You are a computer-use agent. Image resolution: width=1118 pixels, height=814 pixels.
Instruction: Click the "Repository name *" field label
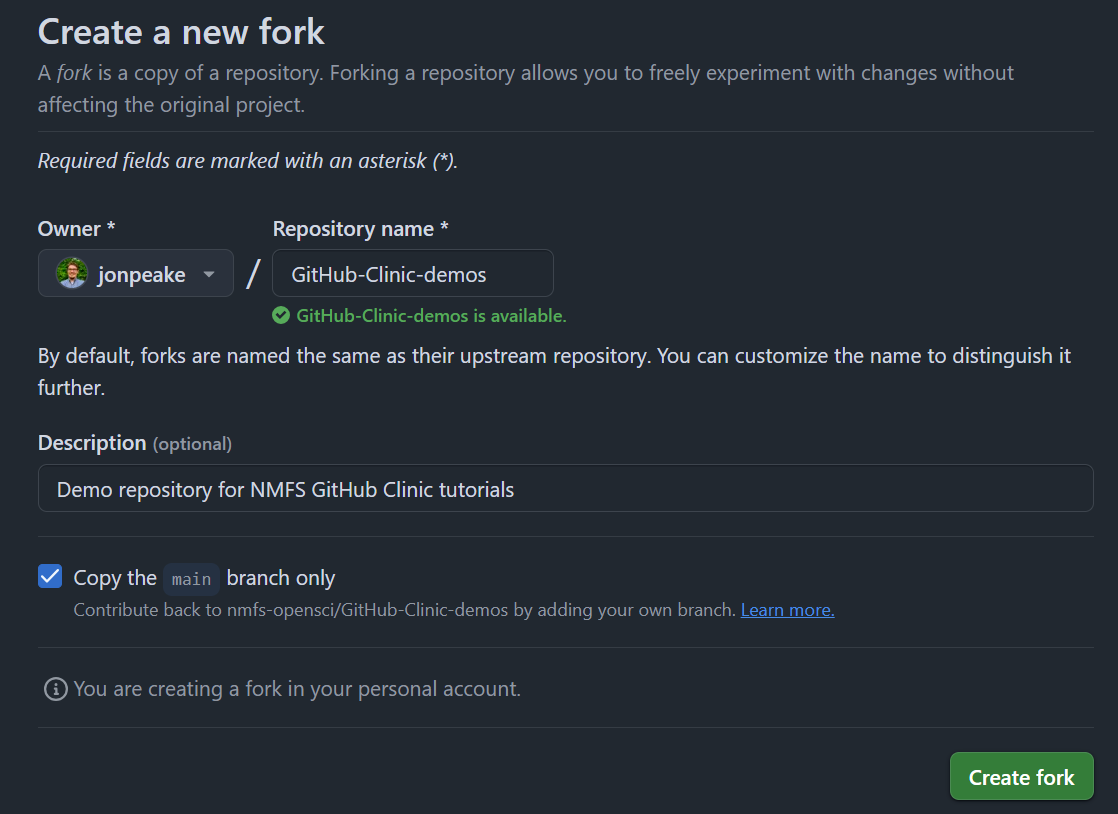360,229
